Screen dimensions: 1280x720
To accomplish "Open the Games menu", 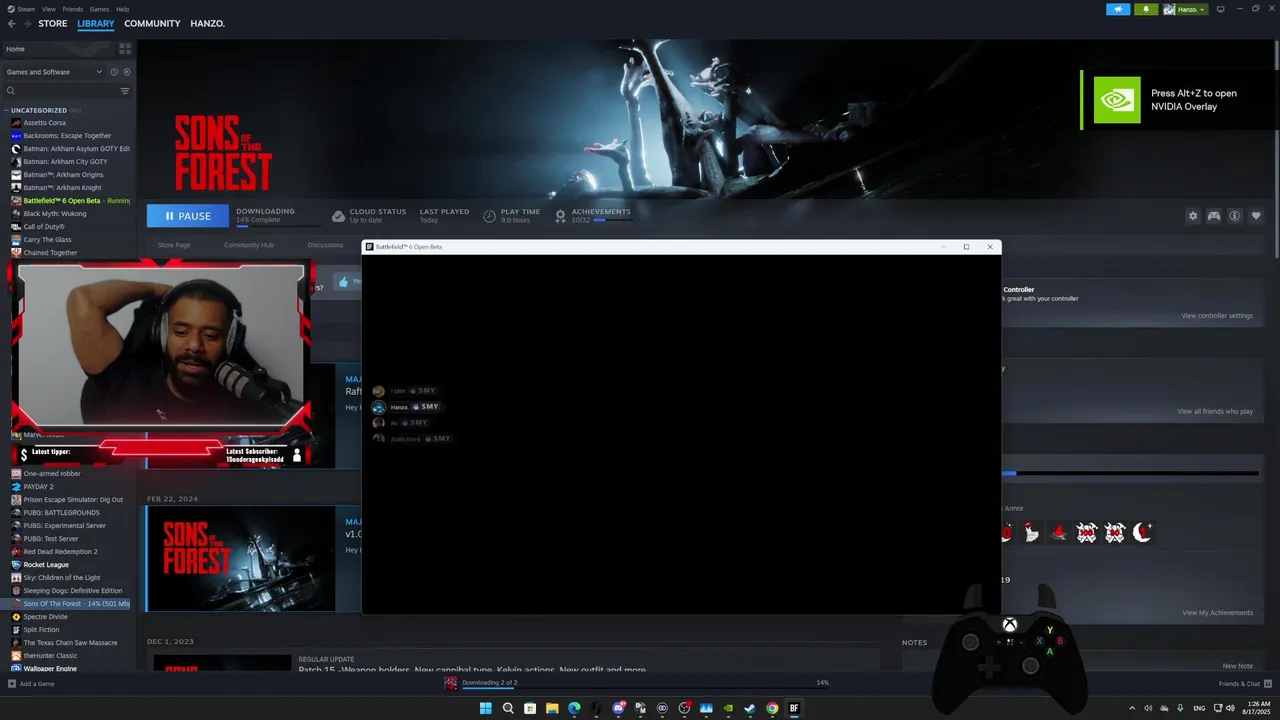I will [99, 9].
